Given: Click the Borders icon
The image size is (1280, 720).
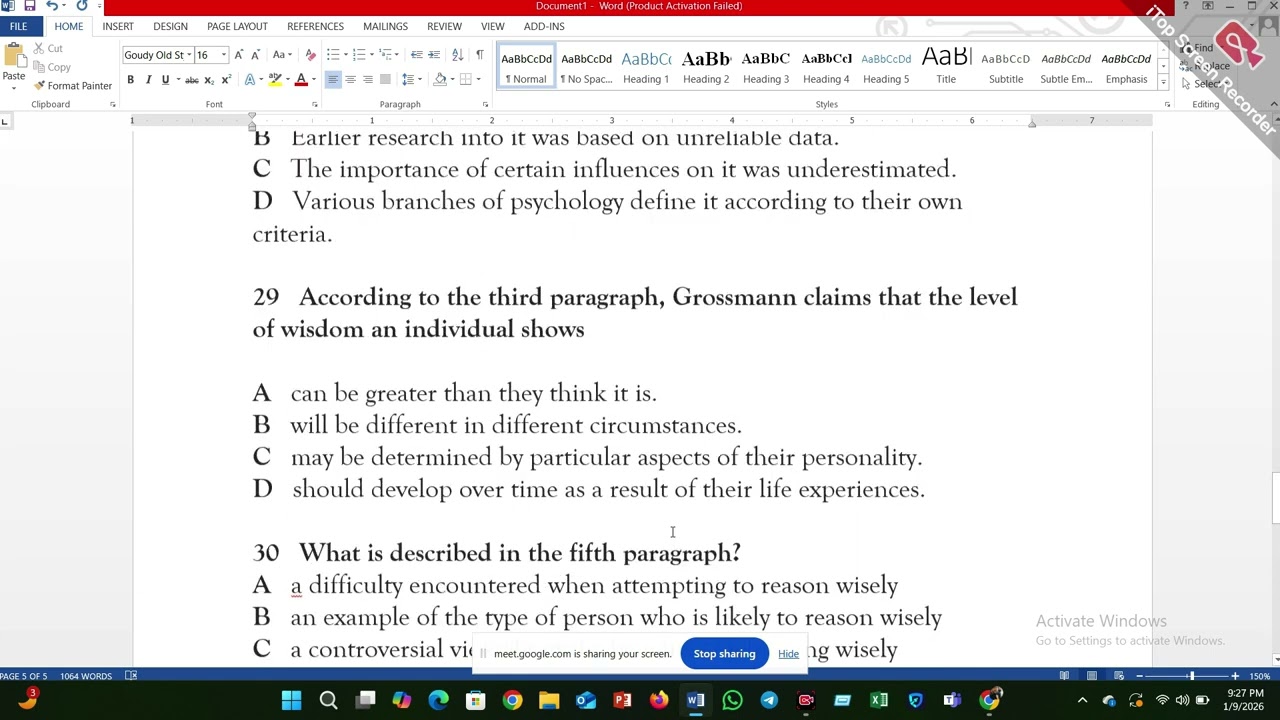Looking at the screenshot, I should [x=465, y=80].
